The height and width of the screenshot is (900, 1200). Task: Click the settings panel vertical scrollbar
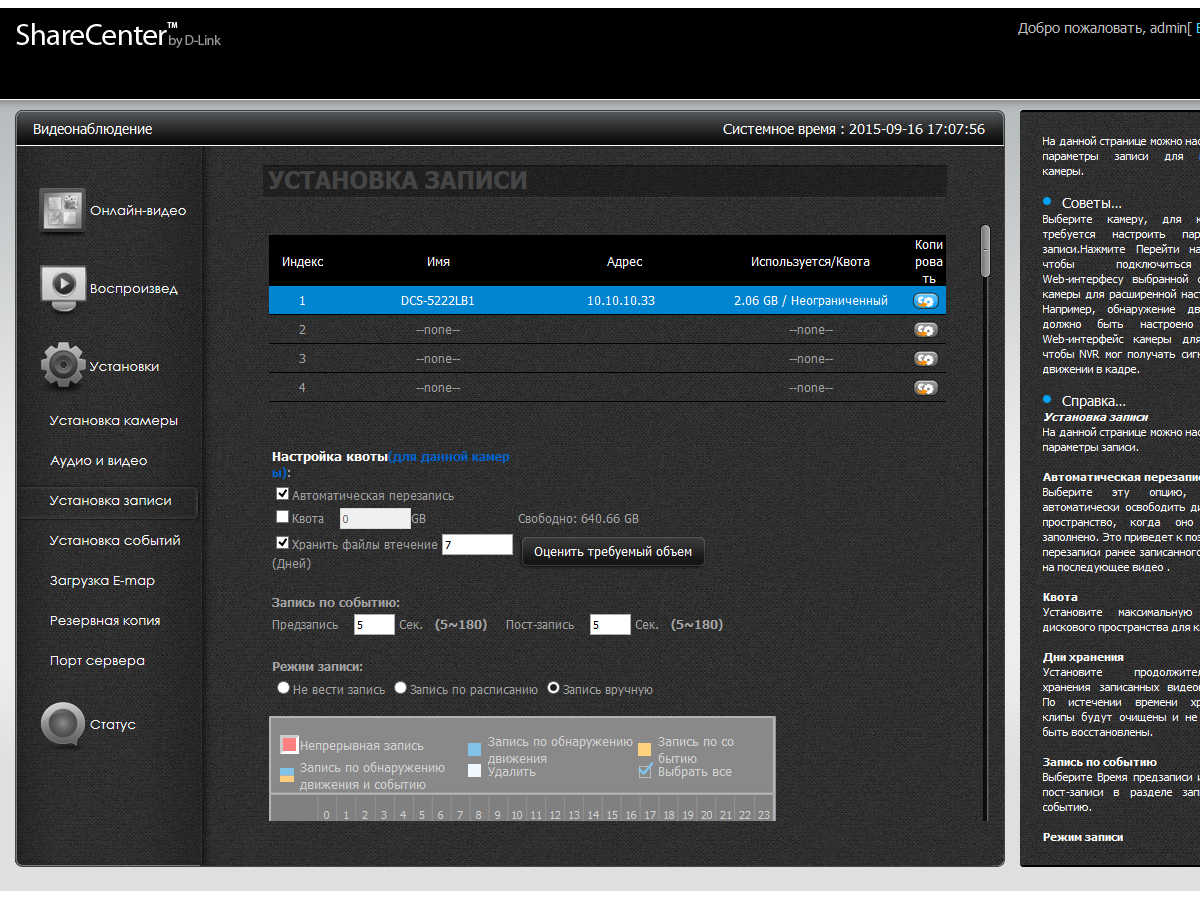click(985, 250)
